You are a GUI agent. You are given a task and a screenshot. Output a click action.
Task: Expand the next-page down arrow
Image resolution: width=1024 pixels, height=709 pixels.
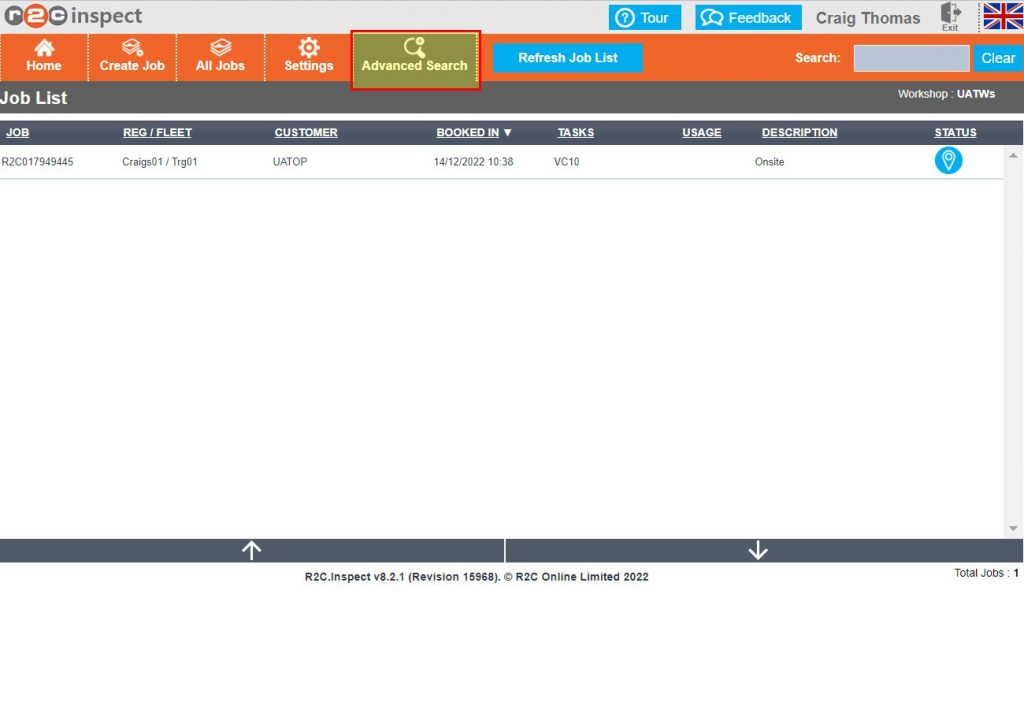tap(758, 549)
